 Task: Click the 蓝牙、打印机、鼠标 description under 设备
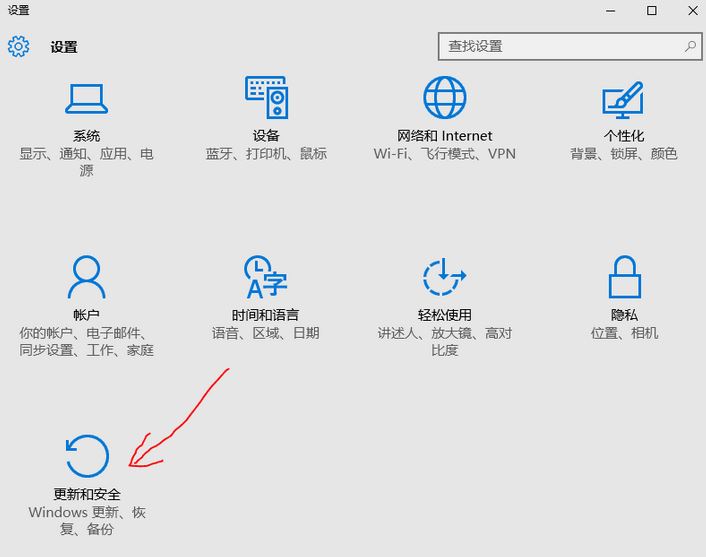(x=266, y=154)
